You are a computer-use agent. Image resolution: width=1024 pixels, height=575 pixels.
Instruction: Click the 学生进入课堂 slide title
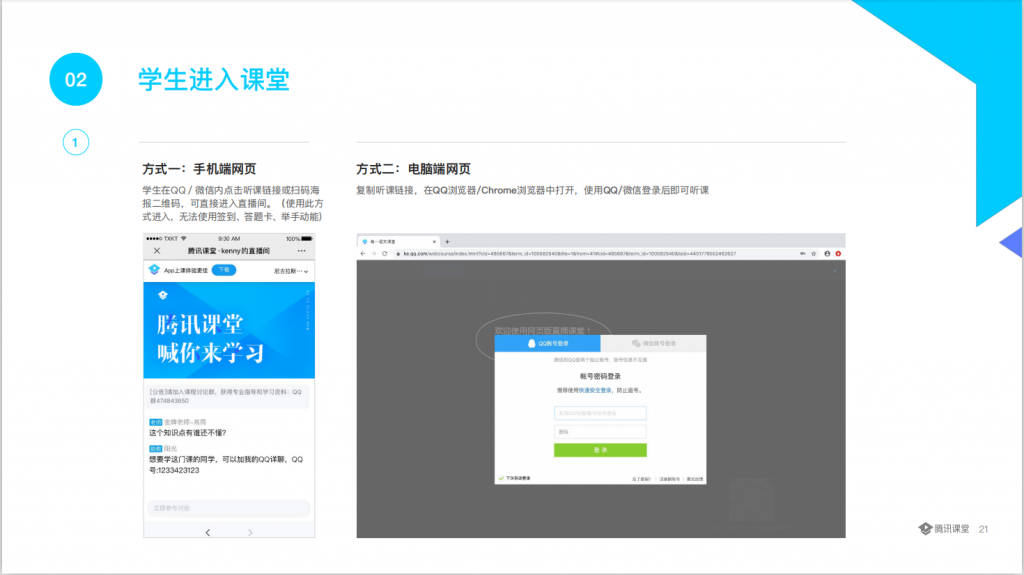pyautogui.click(x=214, y=80)
